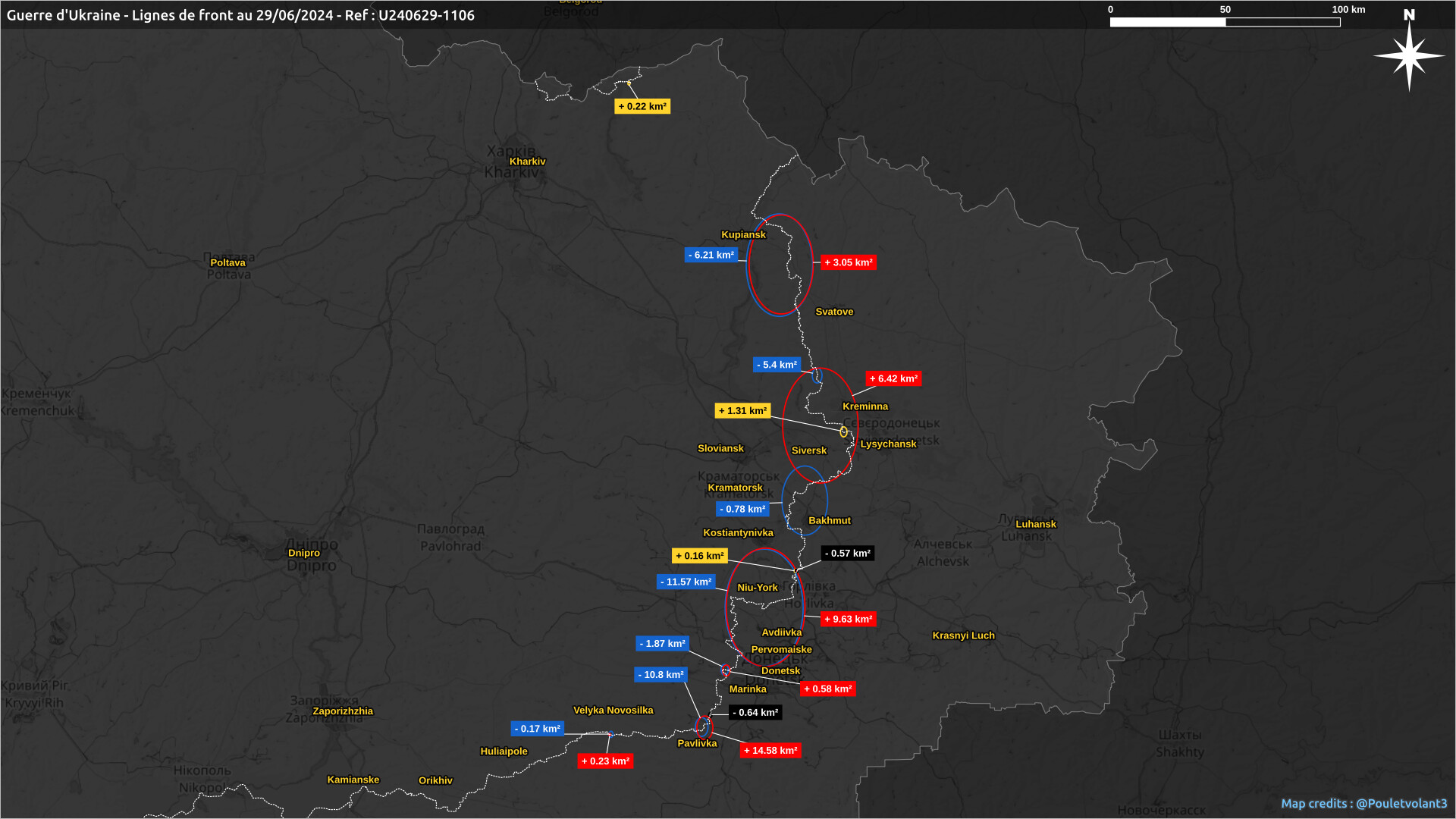Click the red + 14.58 km² label
The height and width of the screenshot is (819, 1456).
click(770, 751)
